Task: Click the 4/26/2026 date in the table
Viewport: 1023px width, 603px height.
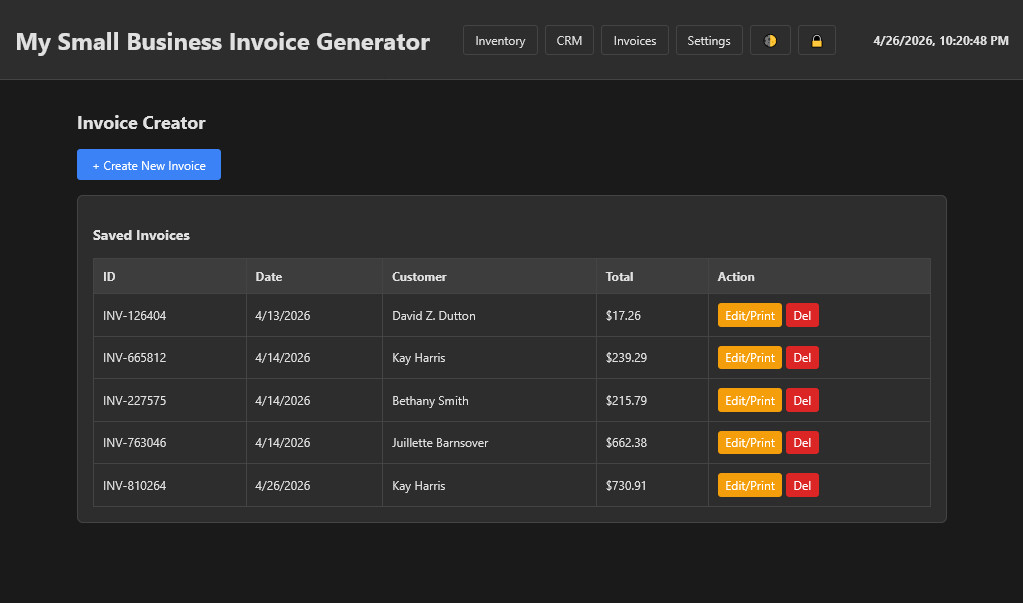Action: [x=282, y=486]
